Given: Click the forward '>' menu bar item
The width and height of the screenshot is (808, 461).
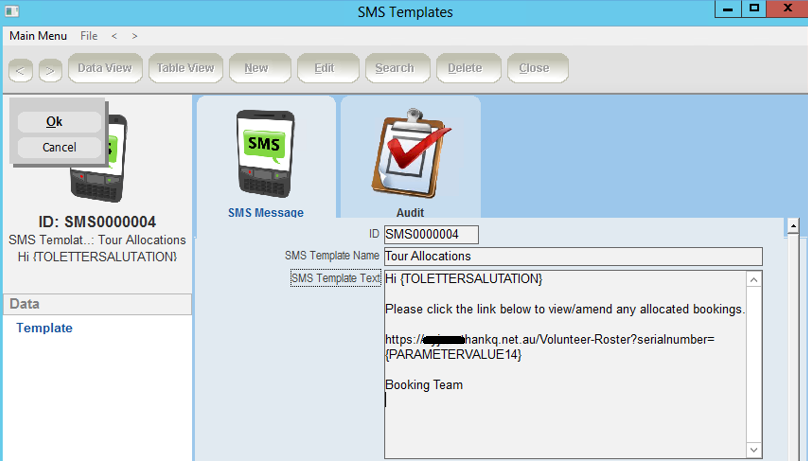Looking at the screenshot, I should (135, 36).
